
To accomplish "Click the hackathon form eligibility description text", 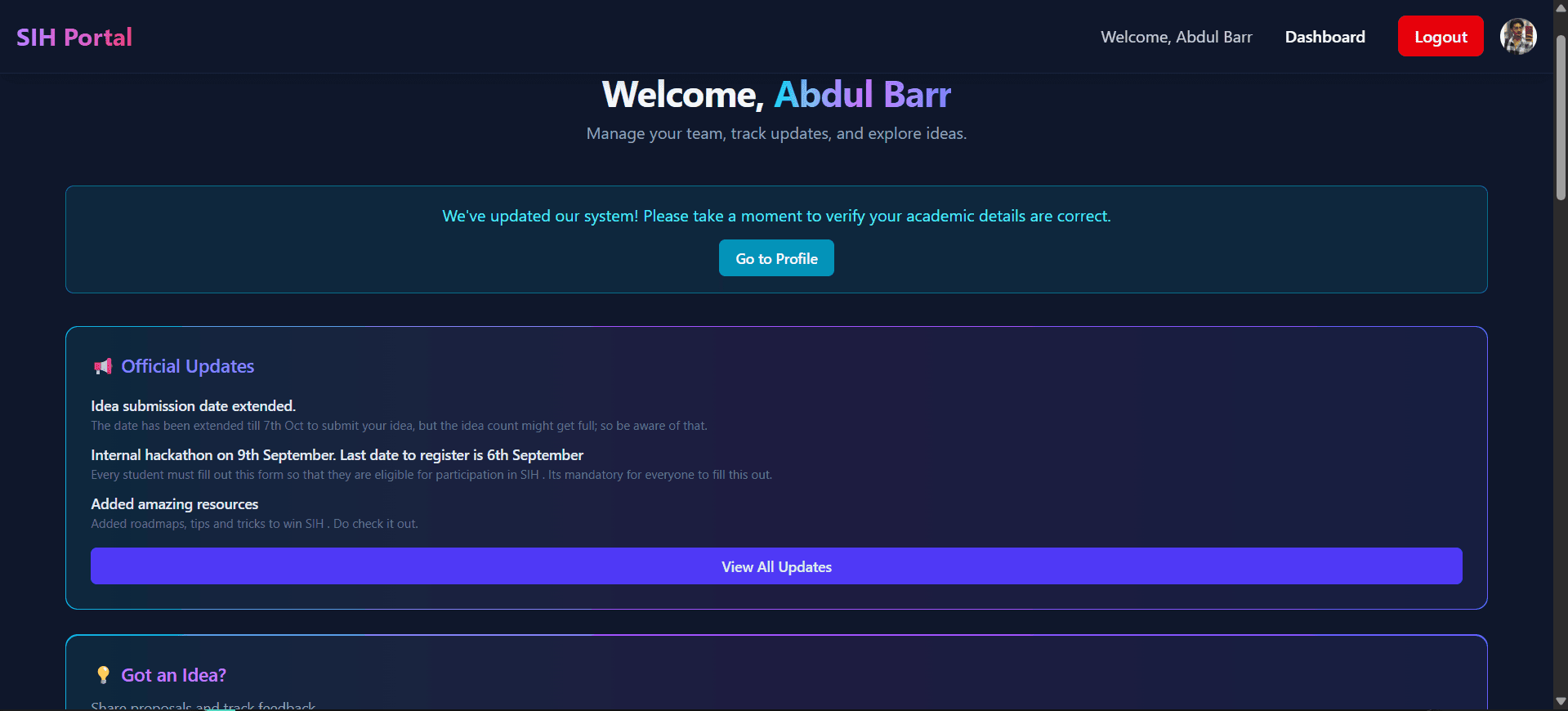I will point(431,475).
